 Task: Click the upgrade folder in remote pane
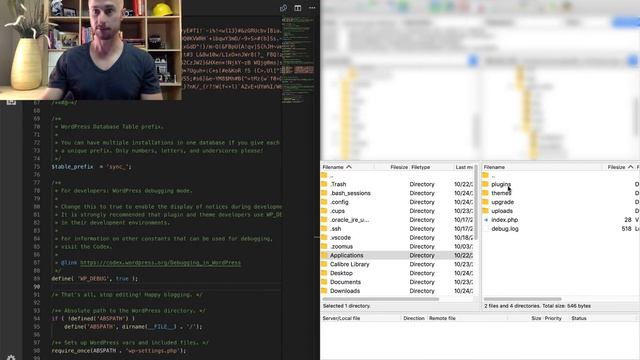[x=502, y=202]
